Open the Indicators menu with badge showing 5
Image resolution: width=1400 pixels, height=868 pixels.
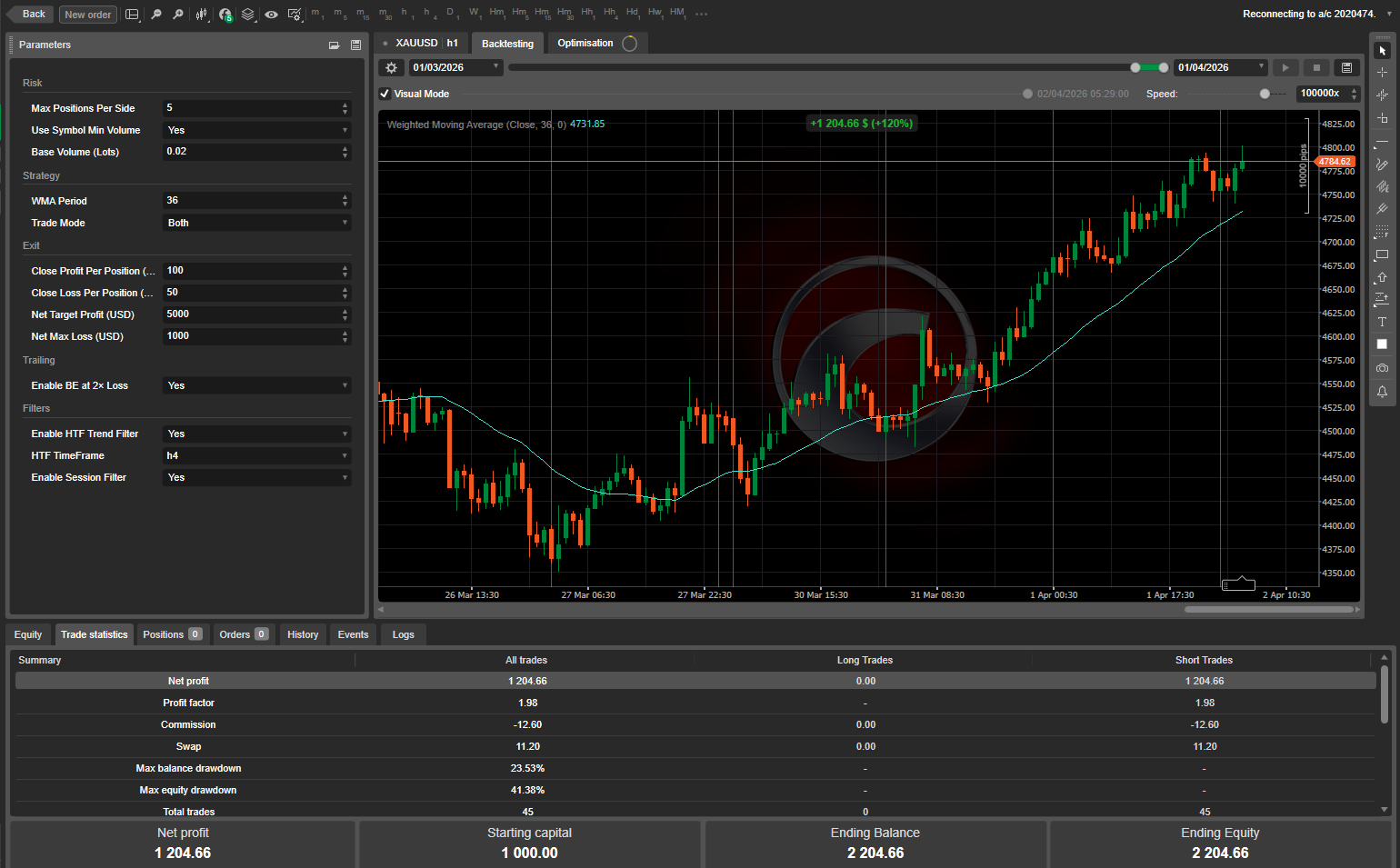click(225, 14)
